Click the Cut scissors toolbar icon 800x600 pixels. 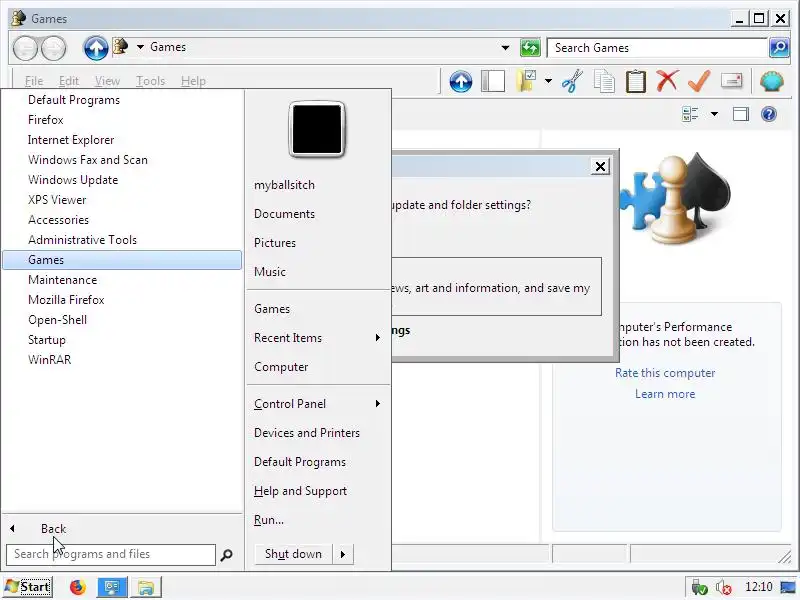tap(572, 81)
